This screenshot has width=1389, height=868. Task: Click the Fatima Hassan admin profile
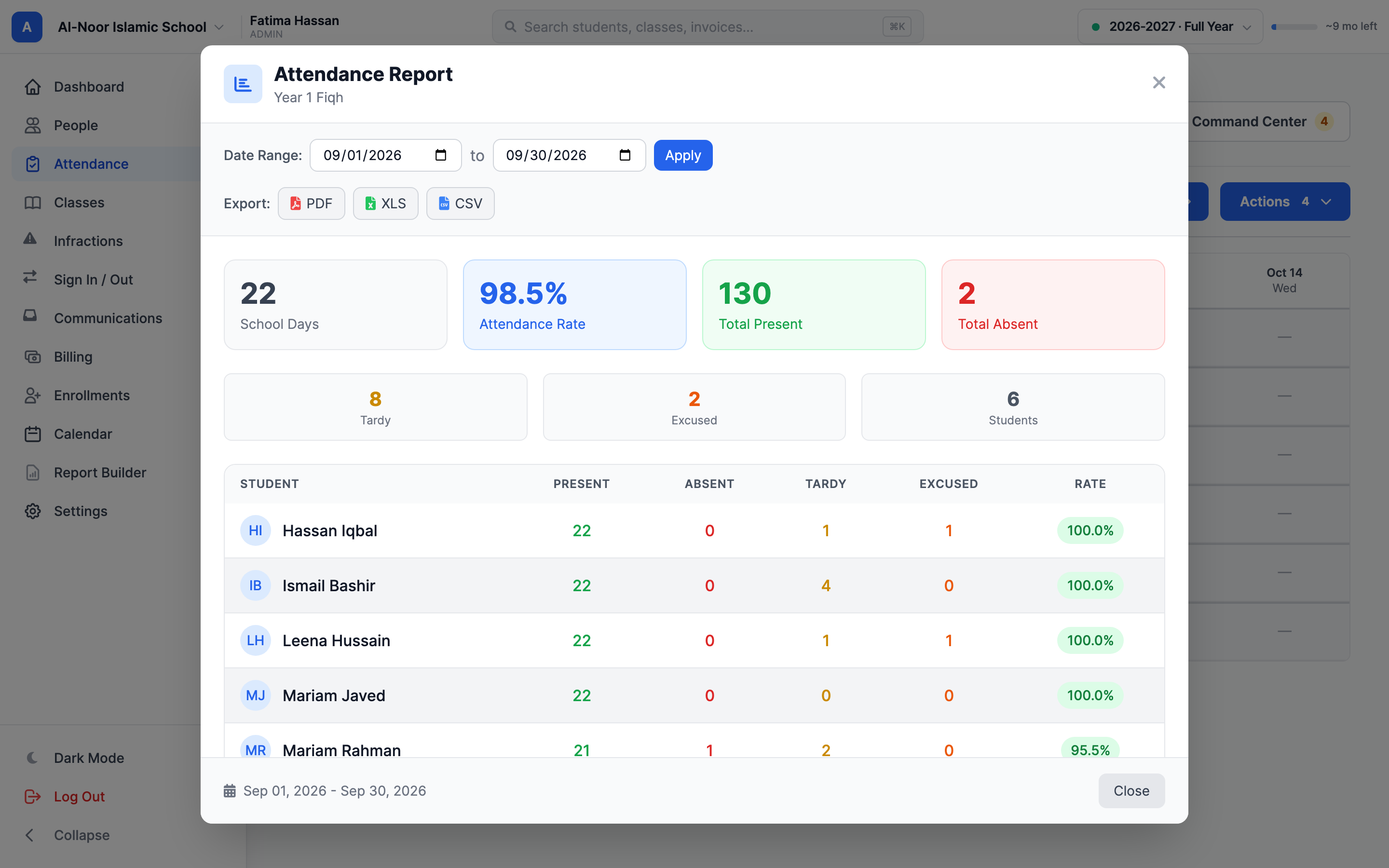(x=295, y=27)
